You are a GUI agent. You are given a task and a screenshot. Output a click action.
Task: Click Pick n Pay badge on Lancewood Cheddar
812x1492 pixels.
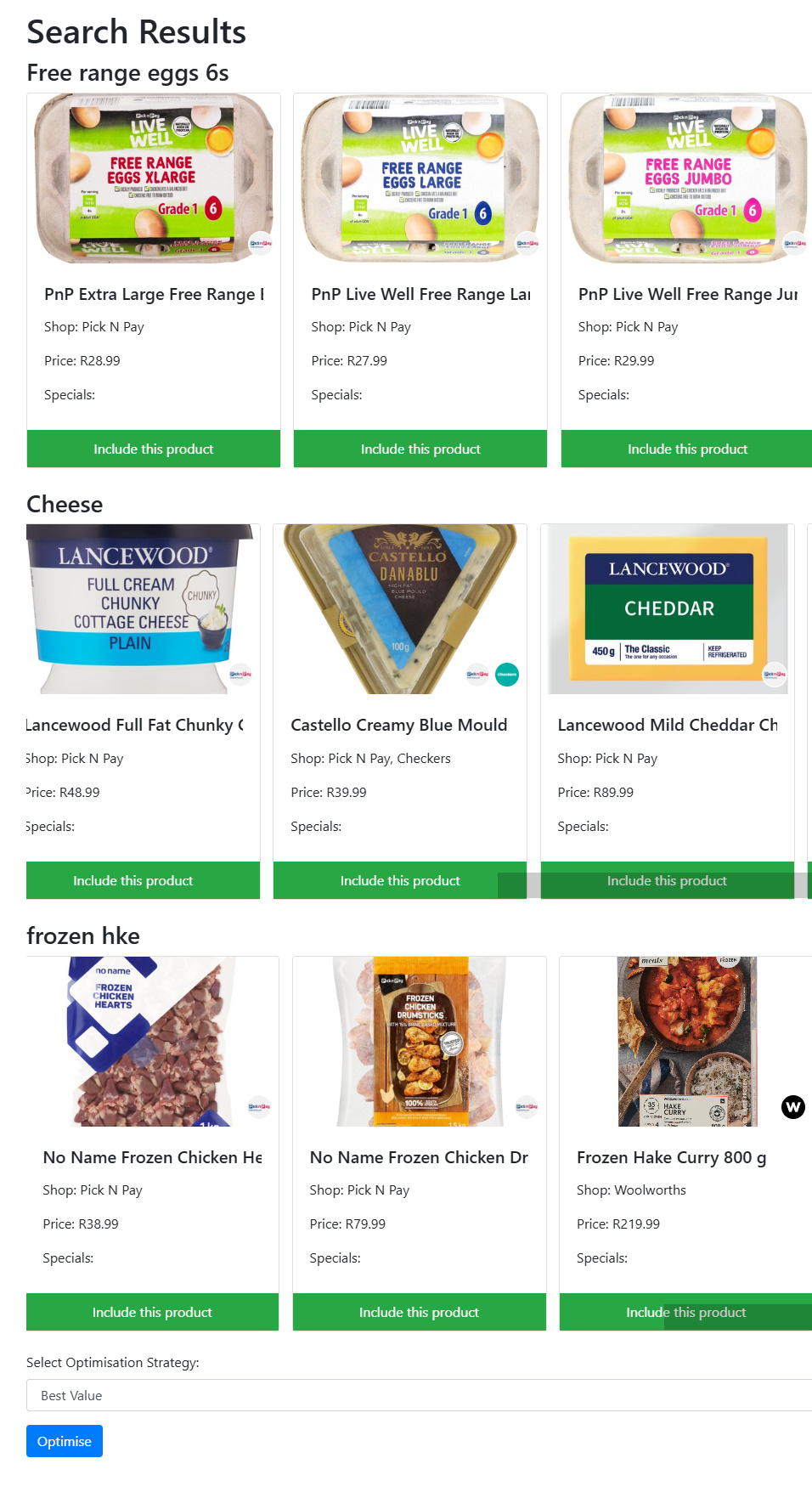pyautogui.click(x=775, y=675)
